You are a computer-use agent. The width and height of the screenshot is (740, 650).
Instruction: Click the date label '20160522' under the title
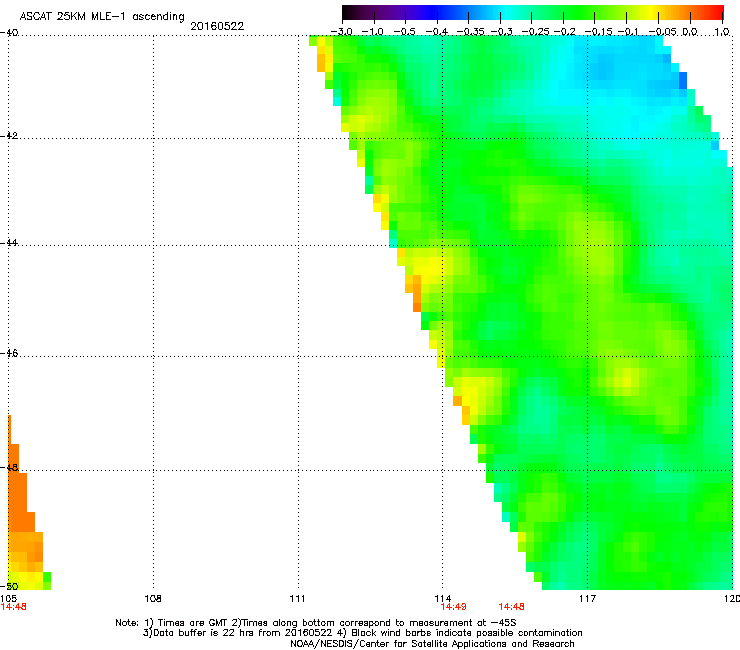click(x=217, y=26)
